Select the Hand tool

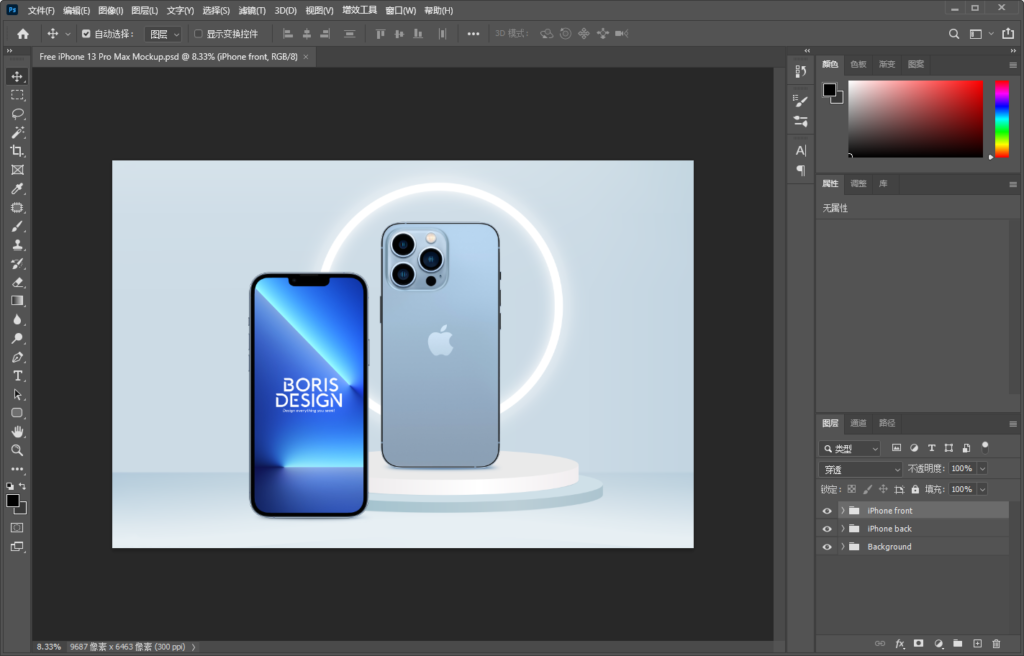point(17,432)
